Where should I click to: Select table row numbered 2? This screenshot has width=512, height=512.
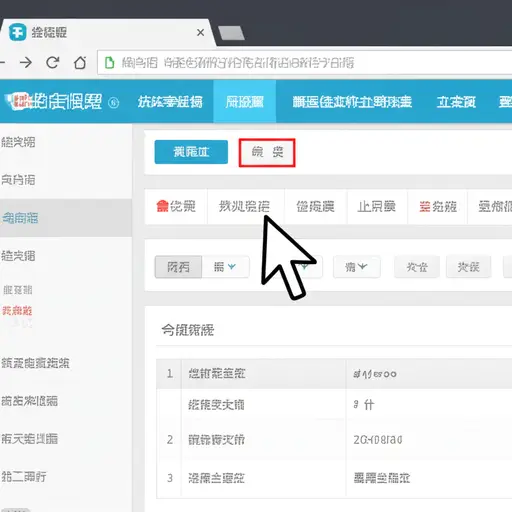334,440
